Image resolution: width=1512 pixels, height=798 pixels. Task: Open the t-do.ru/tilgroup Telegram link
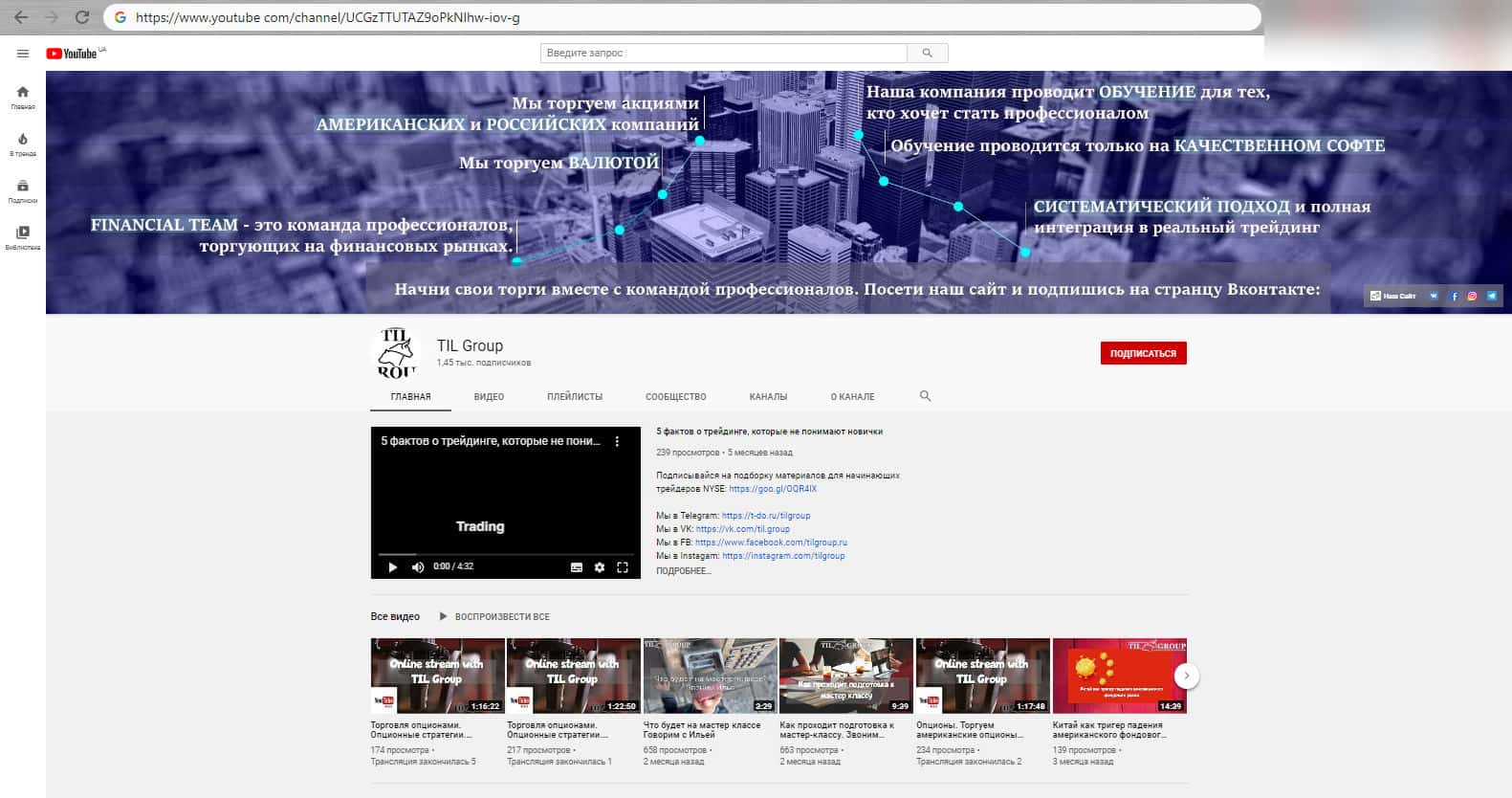(766, 516)
